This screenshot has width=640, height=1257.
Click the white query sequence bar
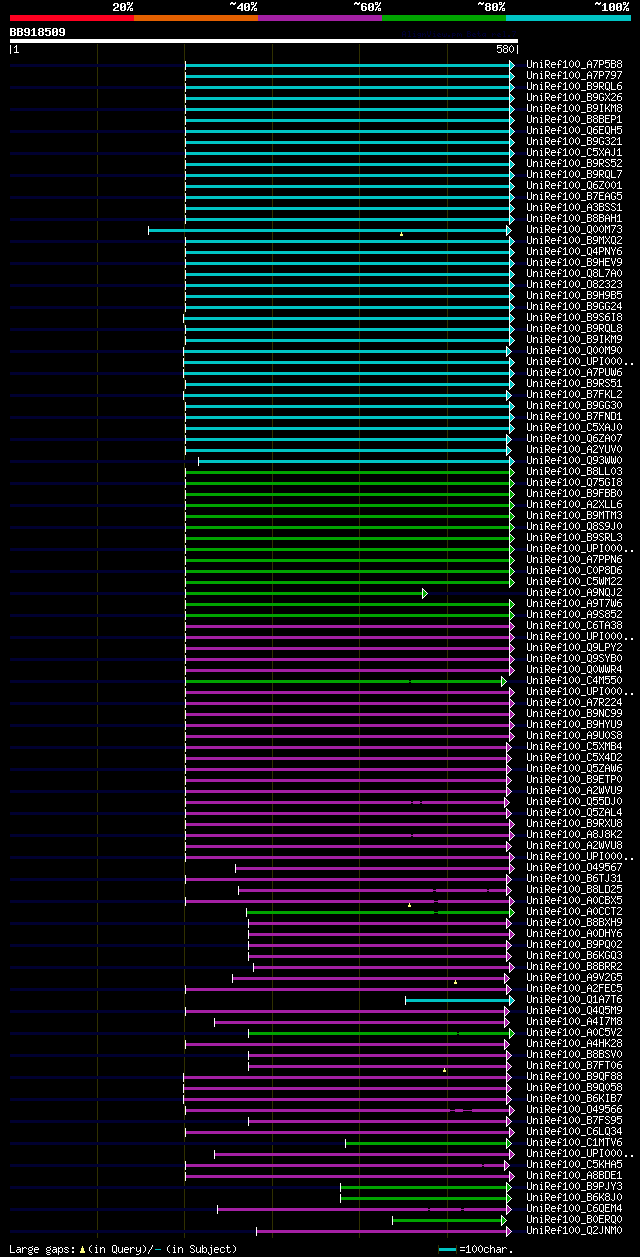264,41
